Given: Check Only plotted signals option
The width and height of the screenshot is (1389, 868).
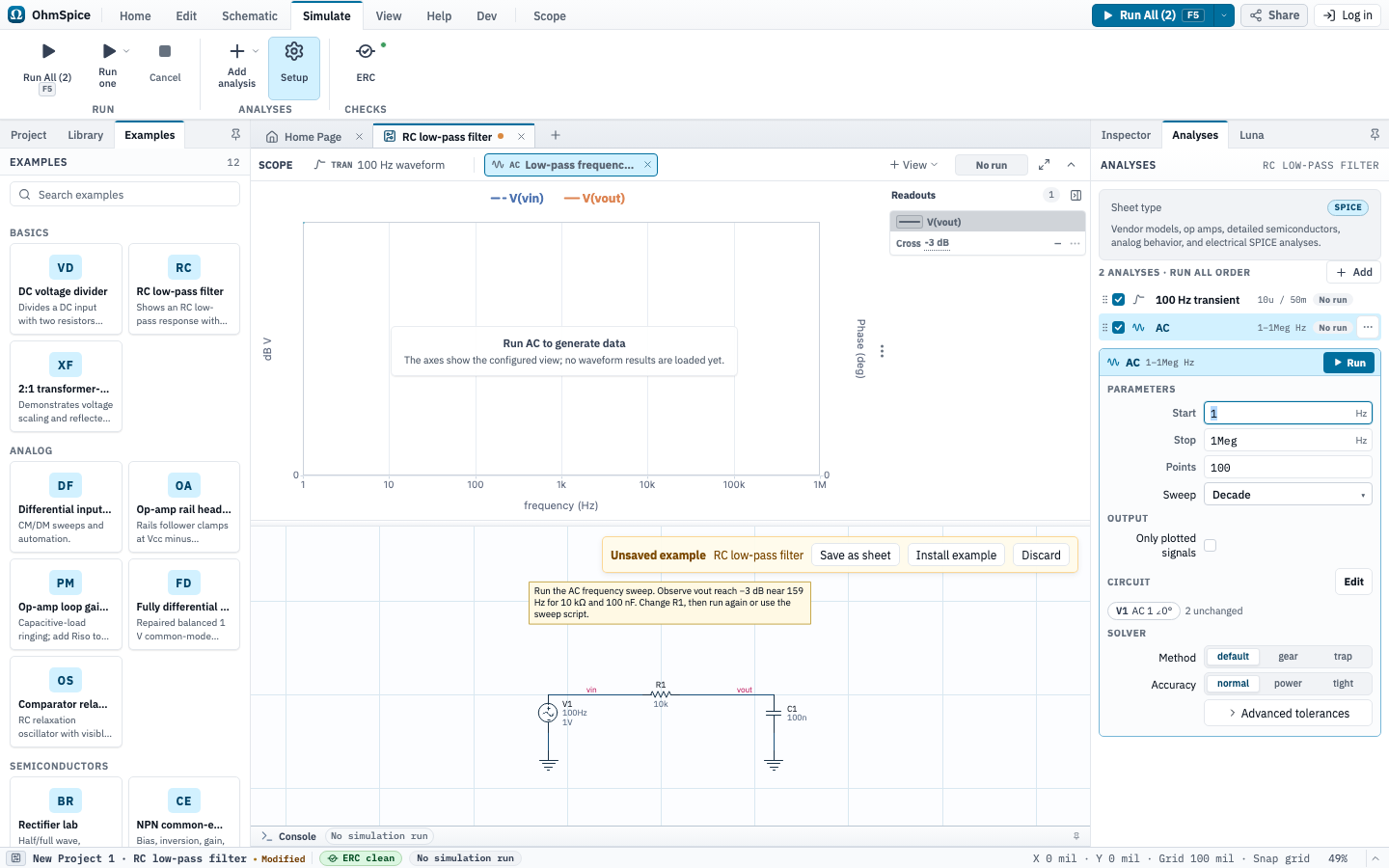Looking at the screenshot, I should 1211,546.
